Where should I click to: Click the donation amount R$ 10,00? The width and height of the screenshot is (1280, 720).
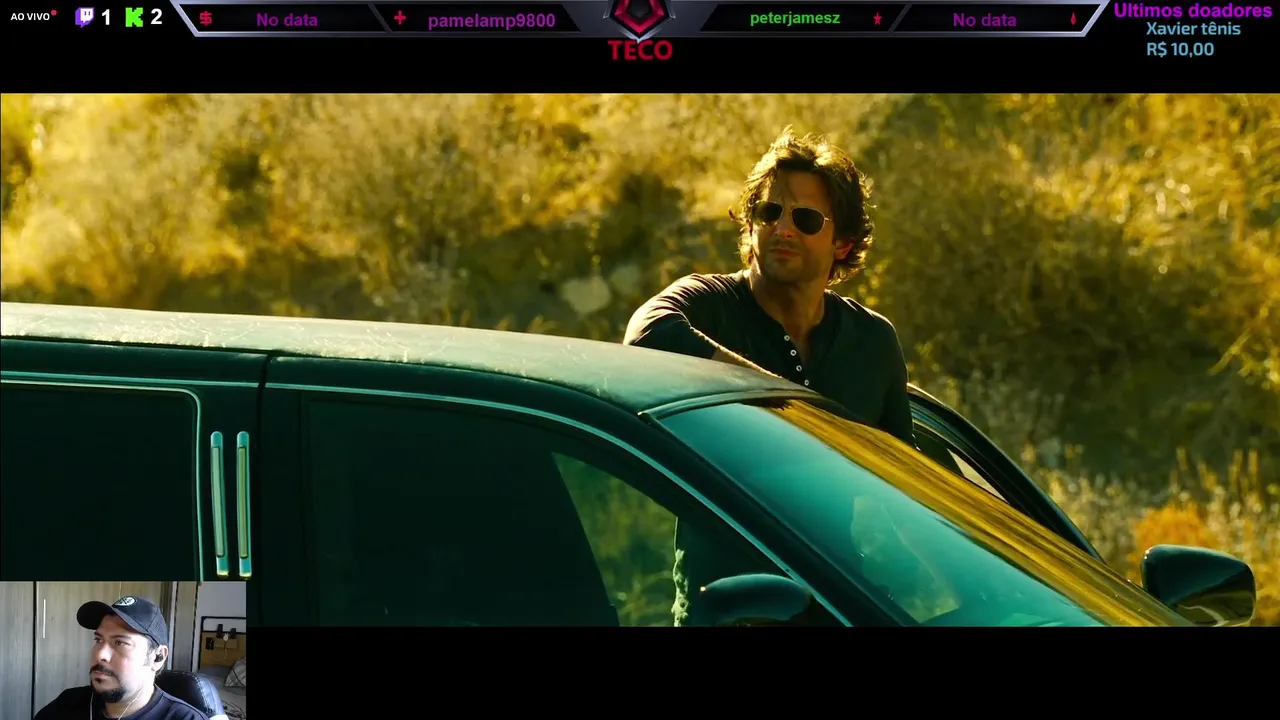[x=1180, y=49]
